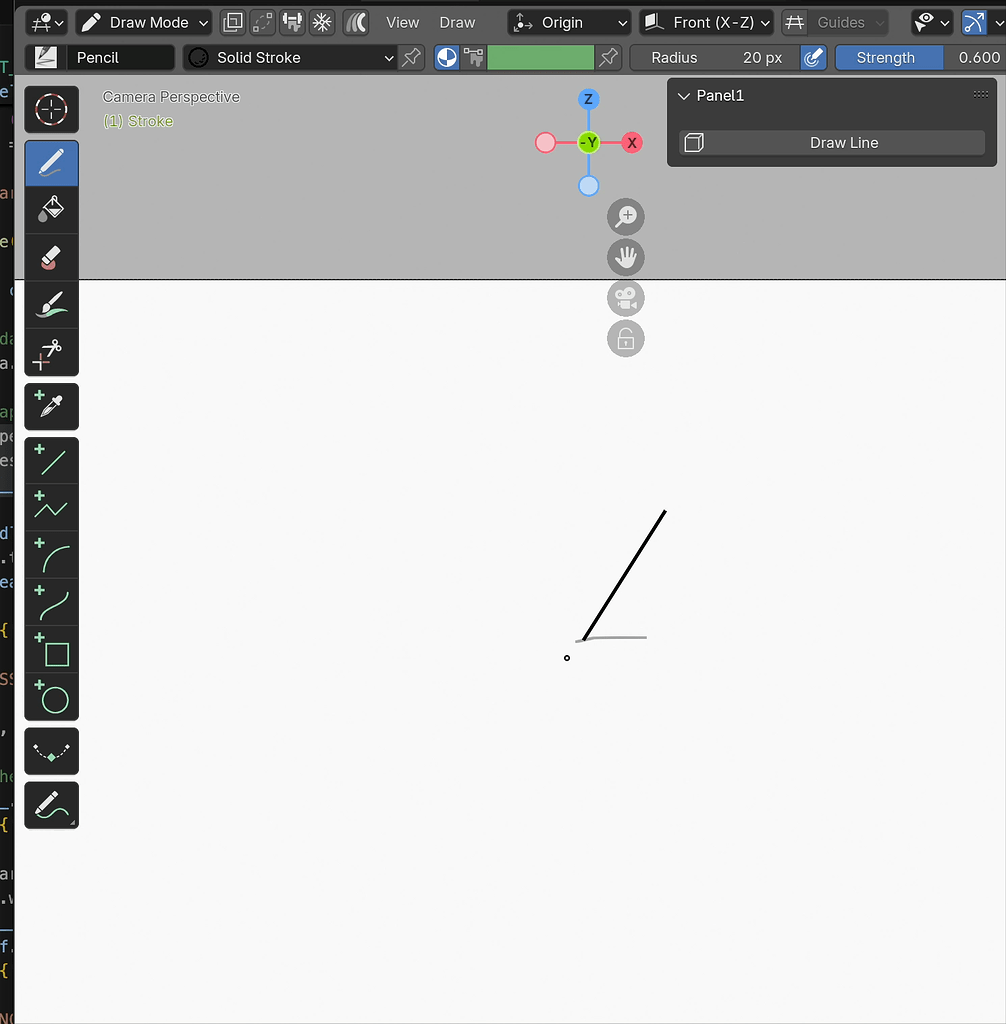Select the Polyline primitive tool

pyautogui.click(x=52, y=507)
